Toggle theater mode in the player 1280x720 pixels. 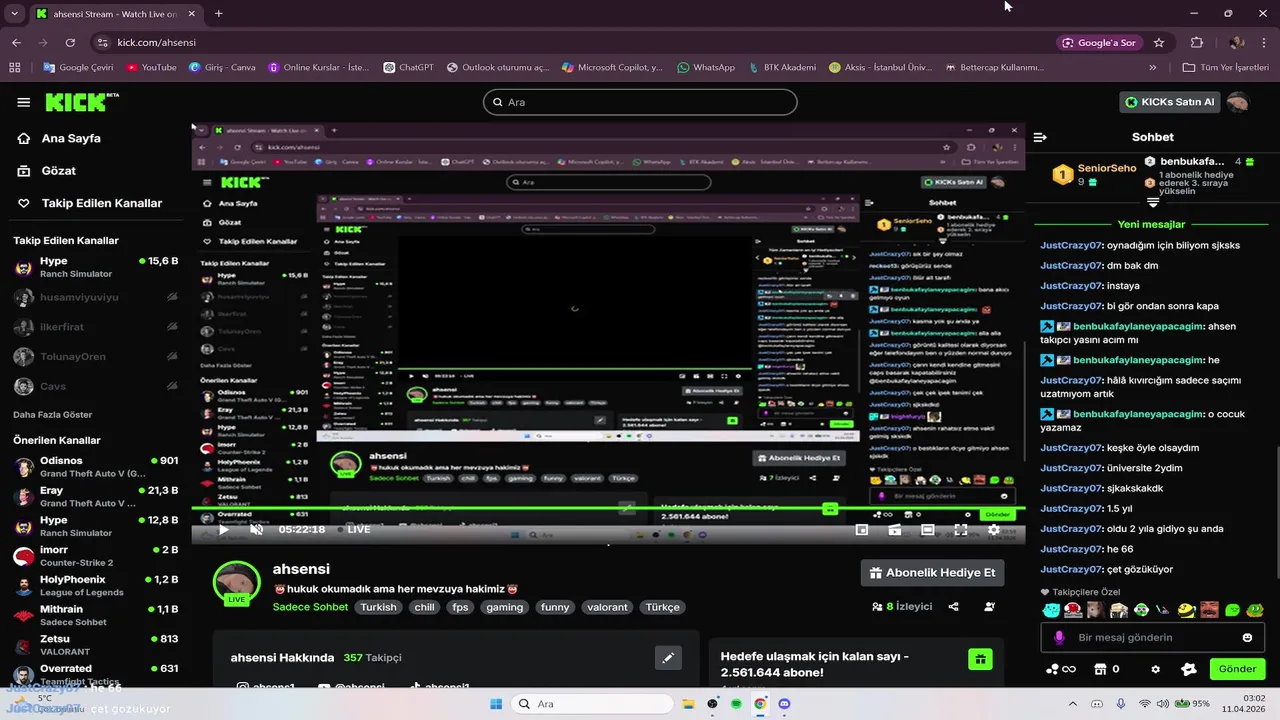pos(927,530)
